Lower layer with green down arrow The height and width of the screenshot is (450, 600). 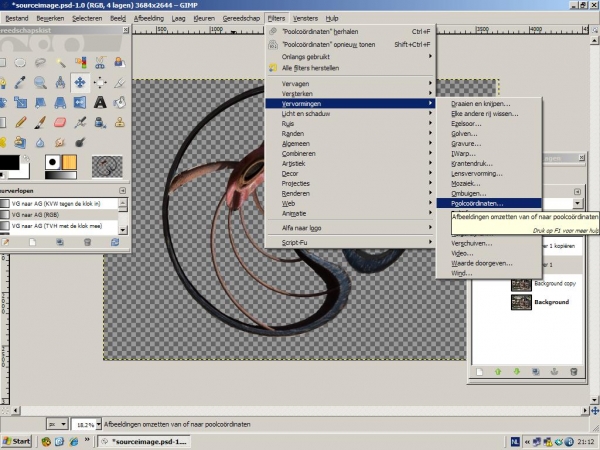coord(517,372)
